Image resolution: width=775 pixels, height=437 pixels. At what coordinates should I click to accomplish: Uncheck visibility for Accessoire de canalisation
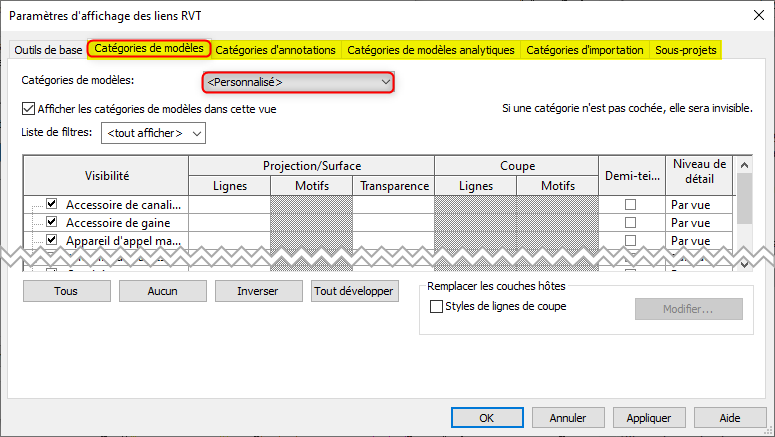52,204
